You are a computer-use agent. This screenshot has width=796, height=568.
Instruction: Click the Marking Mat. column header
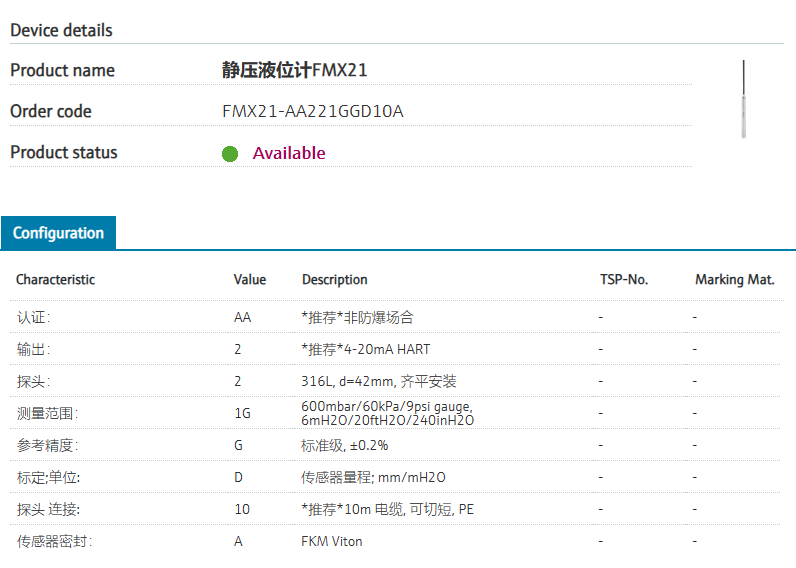tap(735, 280)
